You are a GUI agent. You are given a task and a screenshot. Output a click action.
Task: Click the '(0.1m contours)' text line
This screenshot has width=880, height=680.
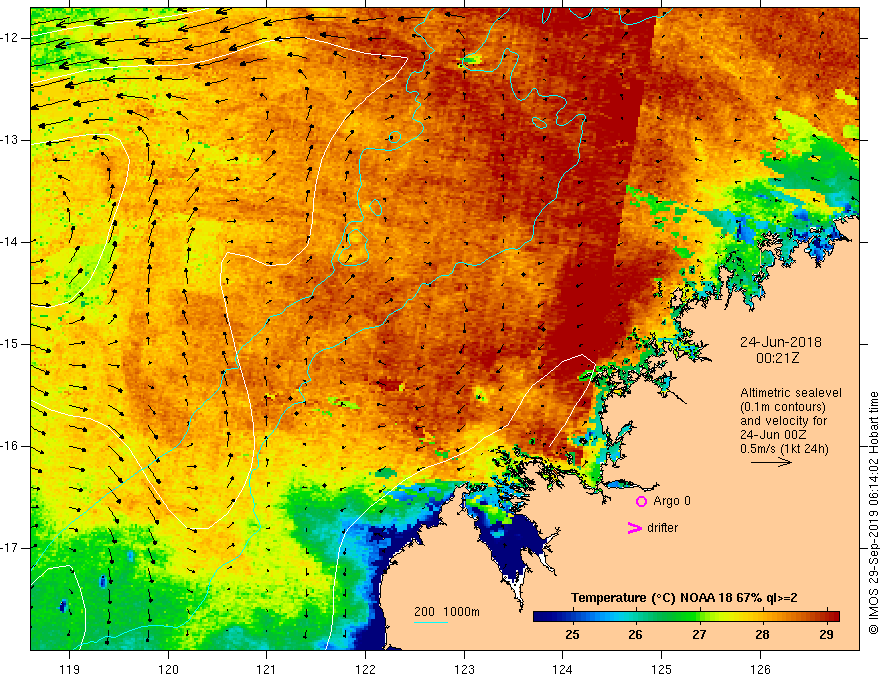(x=783, y=407)
